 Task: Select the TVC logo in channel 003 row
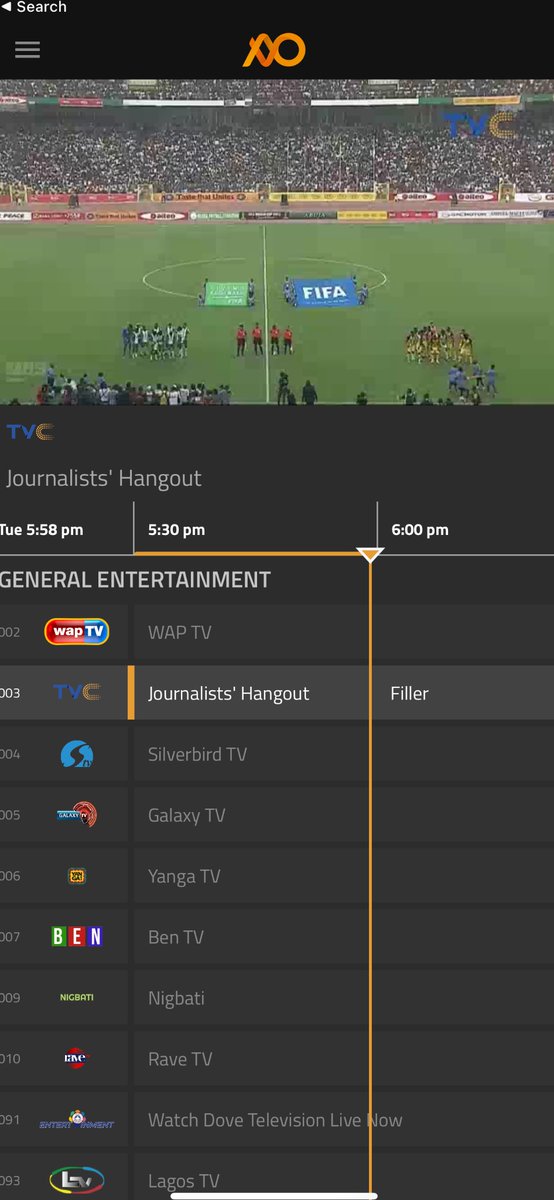tap(77, 693)
